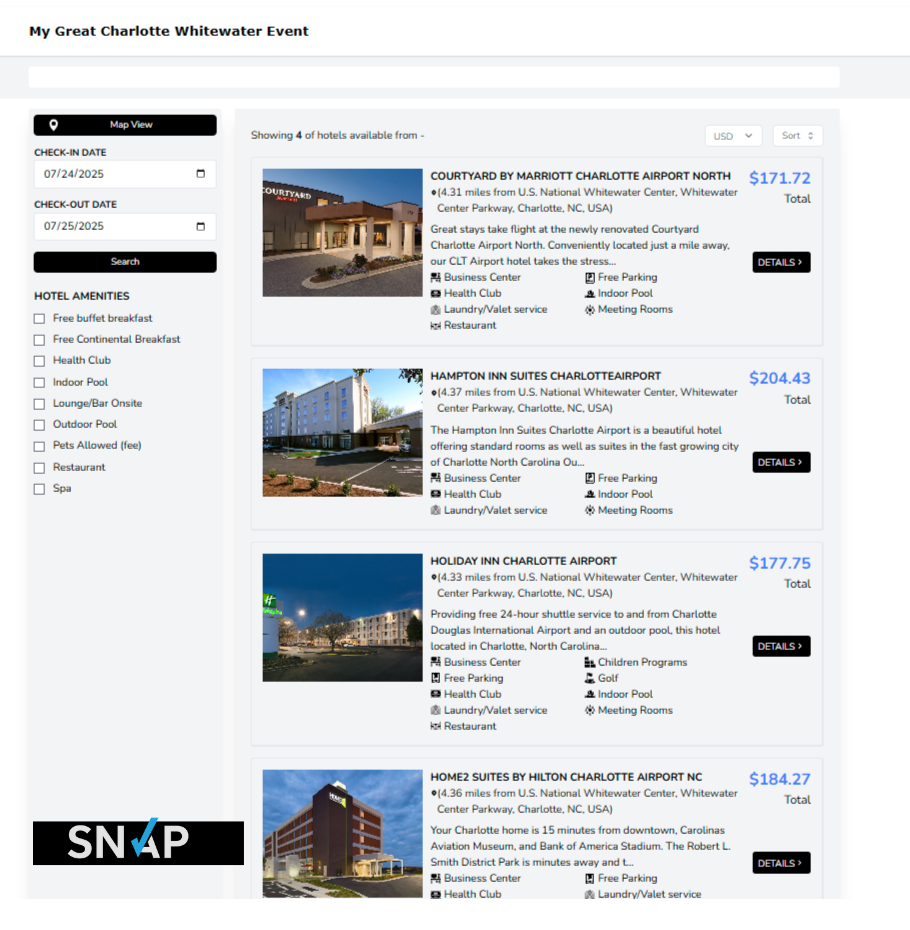Click price $177.75 for Holiday Inn

[779, 563]
